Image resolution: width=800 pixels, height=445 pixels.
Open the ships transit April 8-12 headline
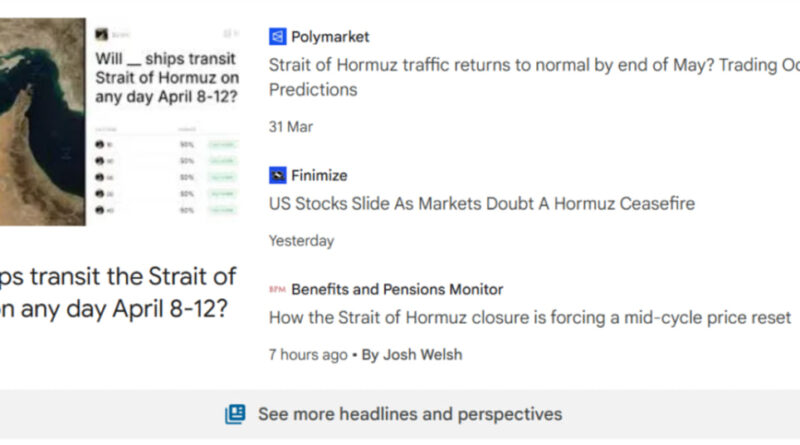[x=118, y=293]
